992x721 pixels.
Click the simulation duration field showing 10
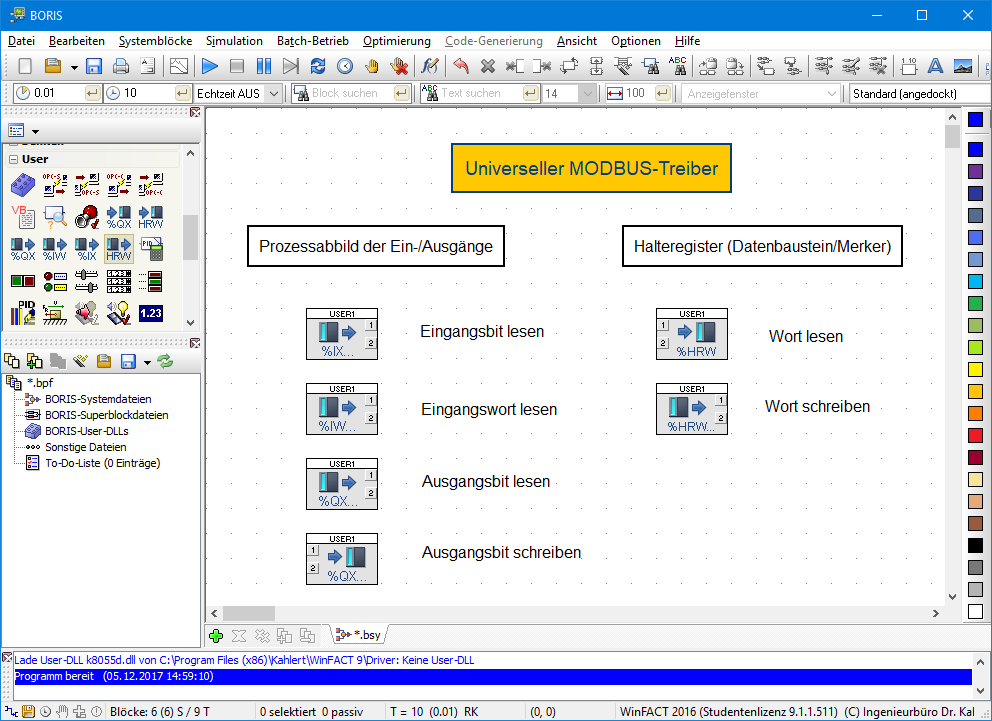tap(148, 93)
